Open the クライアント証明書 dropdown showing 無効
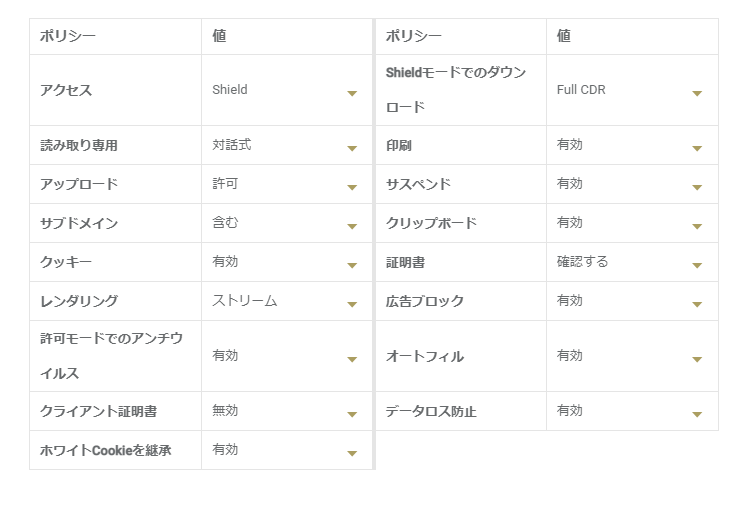This screenshot has height=508, width=748. (x=352, y=414)
